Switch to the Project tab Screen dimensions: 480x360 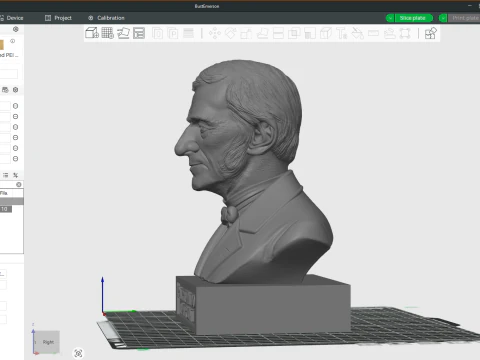coord(58,18)
